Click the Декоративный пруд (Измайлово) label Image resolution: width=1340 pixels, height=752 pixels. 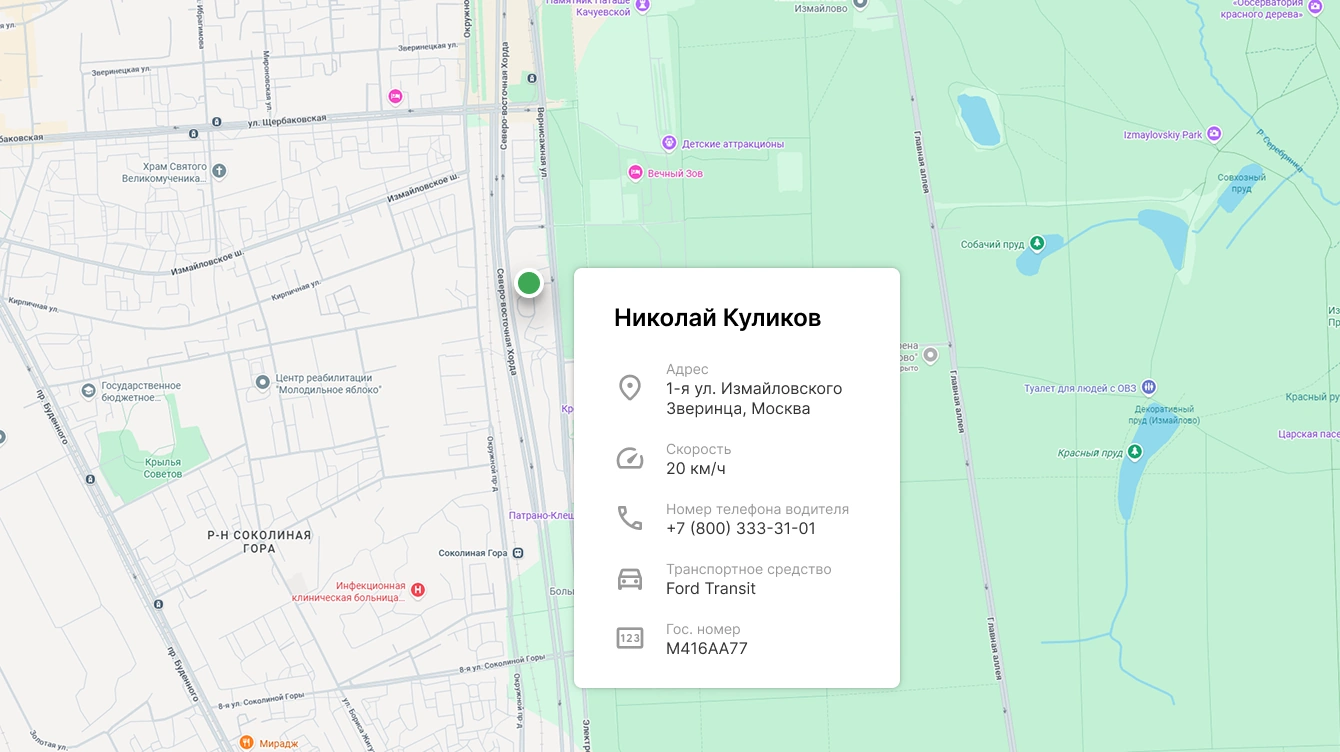tap(1165, 414)
